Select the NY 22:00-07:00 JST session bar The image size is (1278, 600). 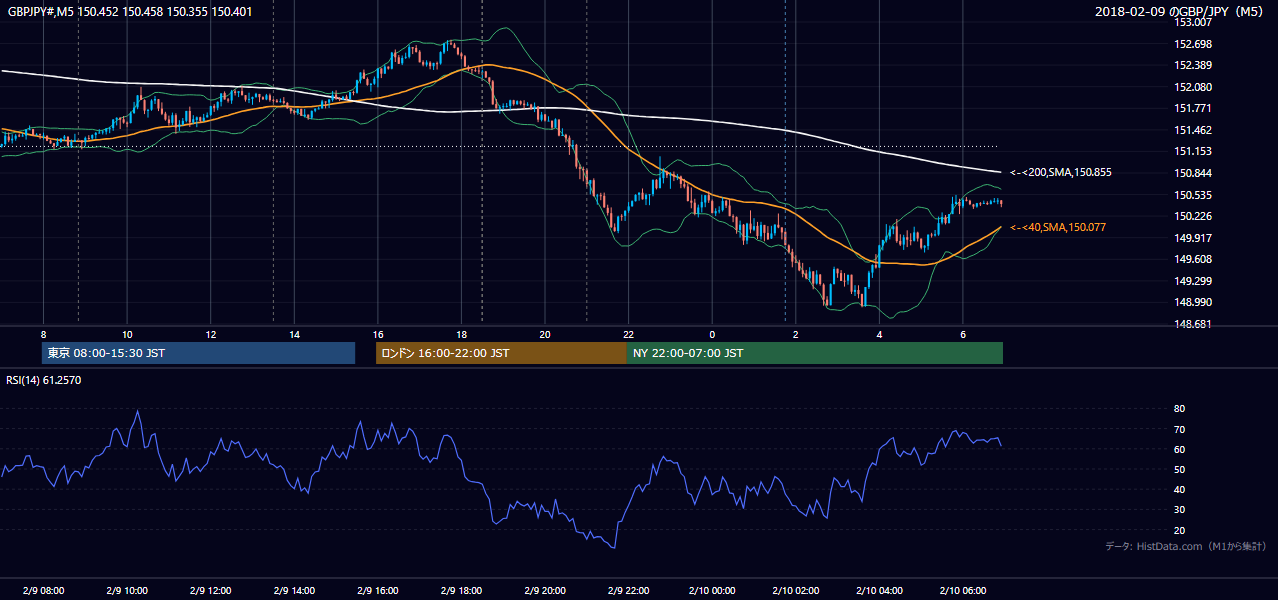815,353
